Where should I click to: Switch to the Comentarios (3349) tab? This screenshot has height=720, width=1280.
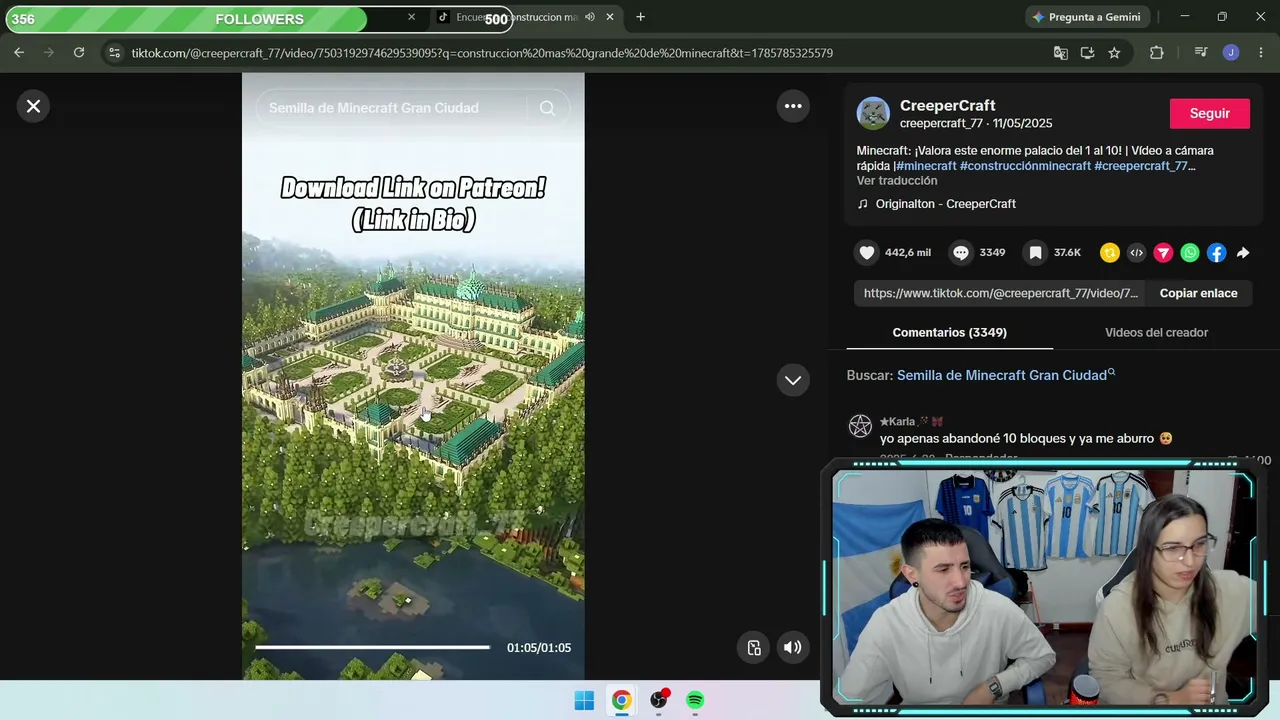point(950,332)
